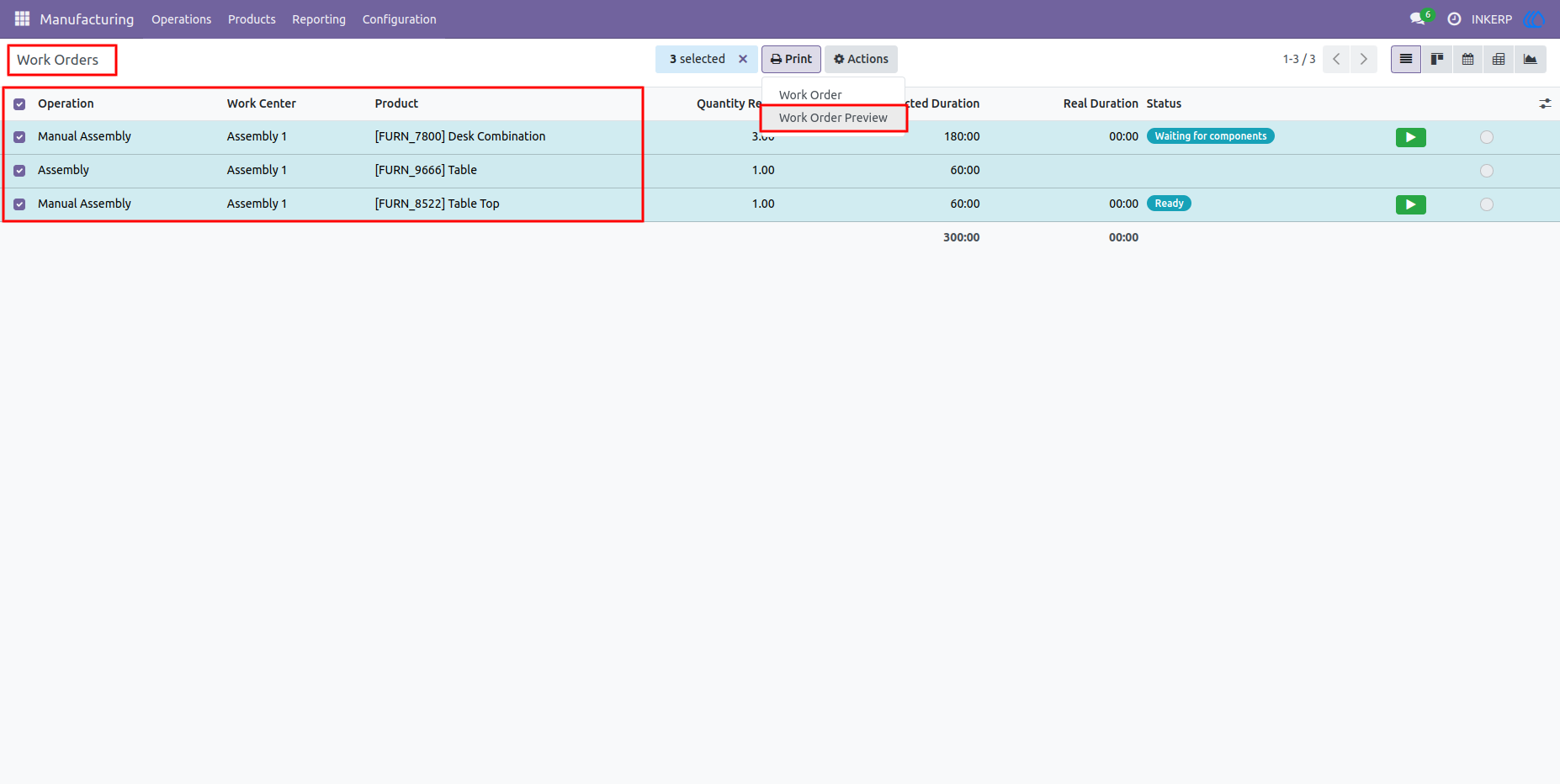Click the Table Top row status circle

pos(1487,204)
